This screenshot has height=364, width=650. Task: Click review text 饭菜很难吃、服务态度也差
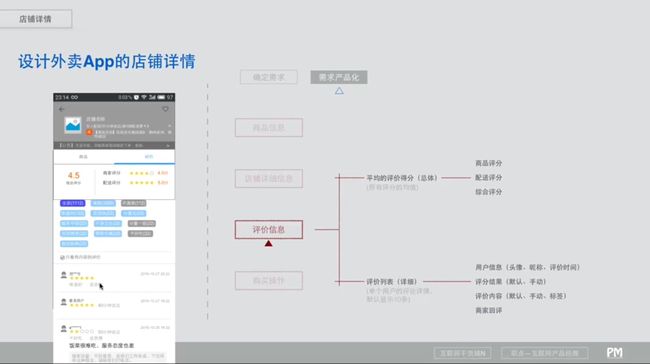tap(101, 345)
